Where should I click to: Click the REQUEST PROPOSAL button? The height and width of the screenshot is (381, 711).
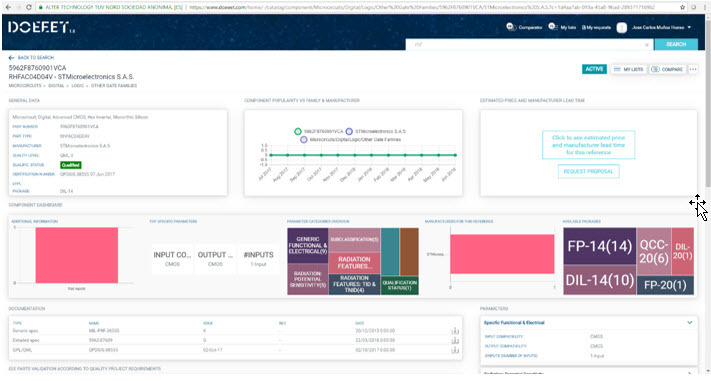pos(588,171)
